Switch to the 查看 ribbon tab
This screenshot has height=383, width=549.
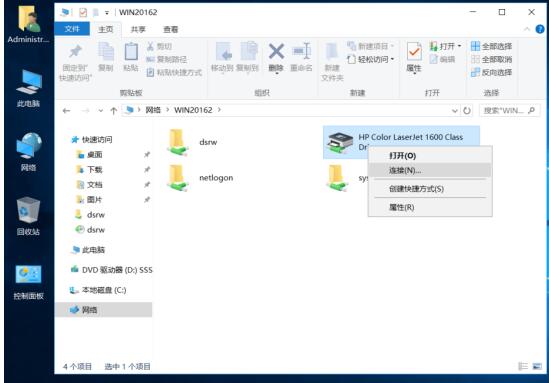171,29
